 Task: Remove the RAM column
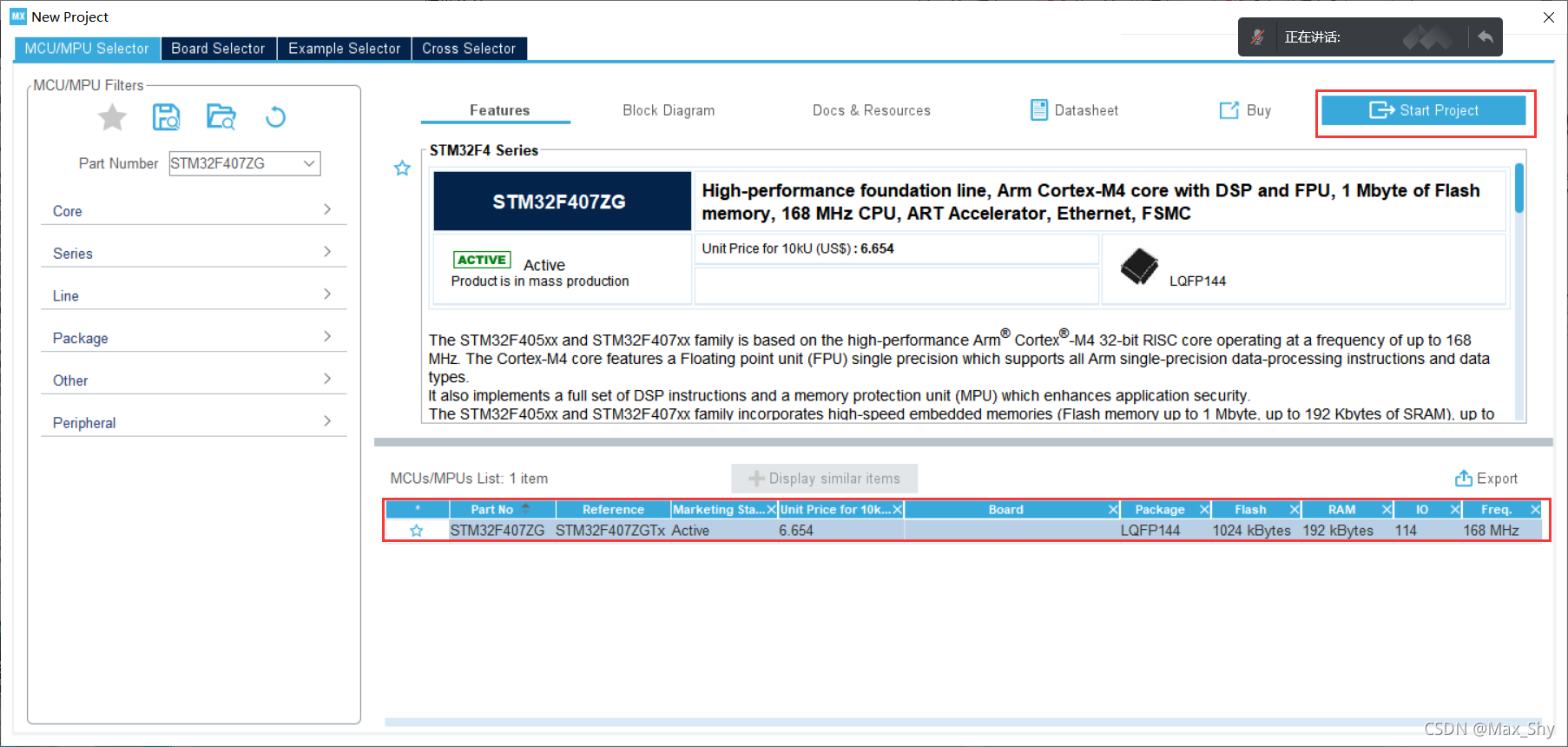(1387, 510)
